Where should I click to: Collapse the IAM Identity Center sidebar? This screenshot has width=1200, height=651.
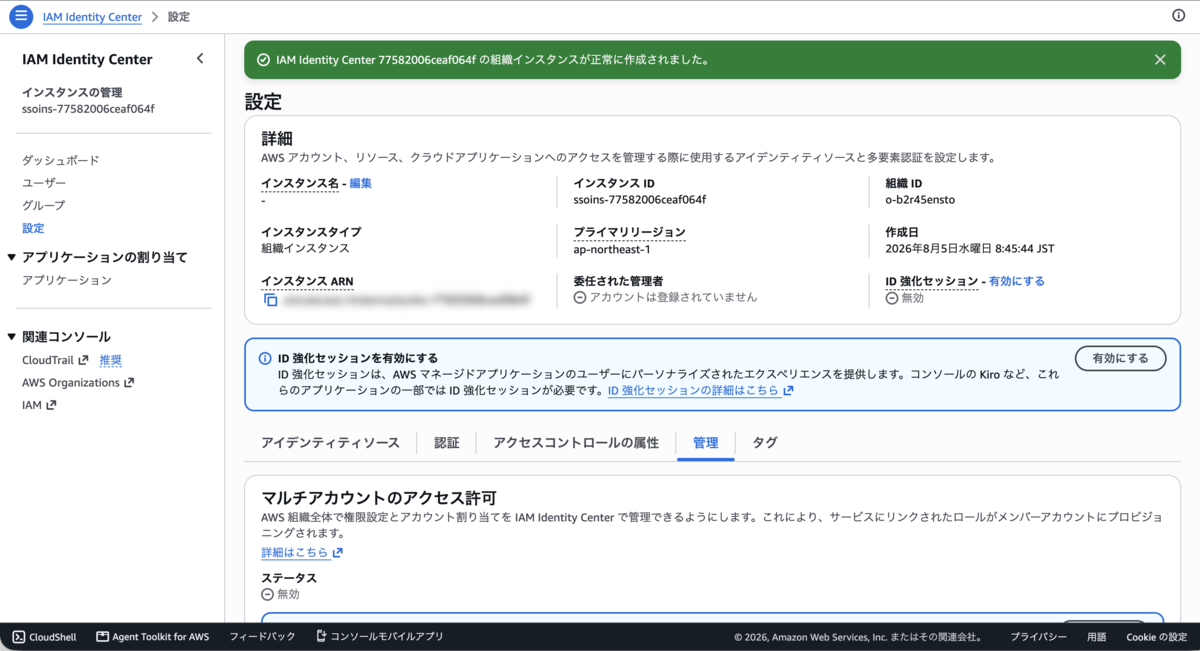point(200,59)
